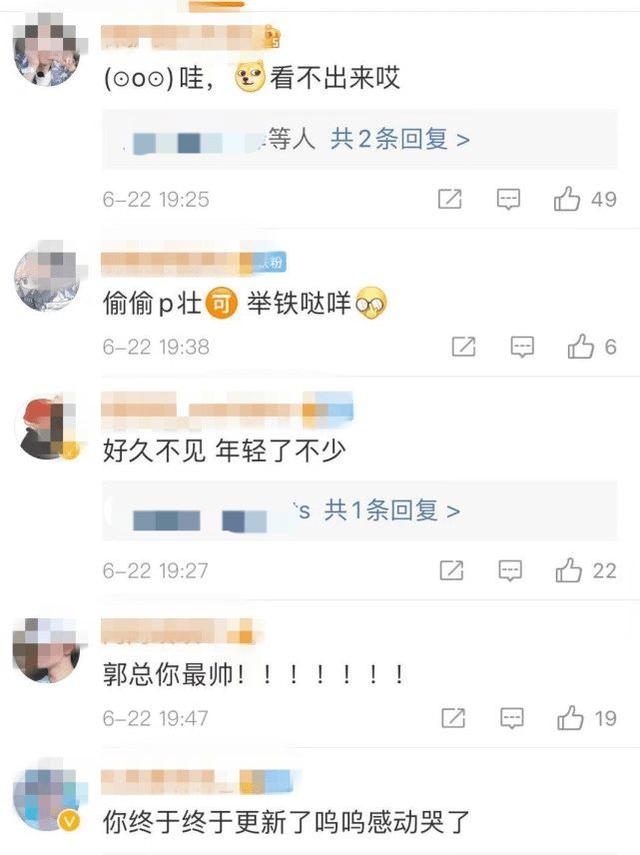Expand 共2条回复 replies

click(x=400, y=139)
